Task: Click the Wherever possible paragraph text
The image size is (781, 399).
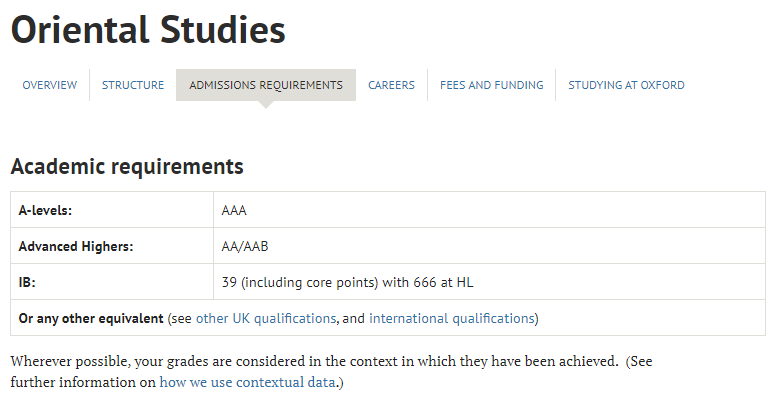Action: tap(331, 372)
